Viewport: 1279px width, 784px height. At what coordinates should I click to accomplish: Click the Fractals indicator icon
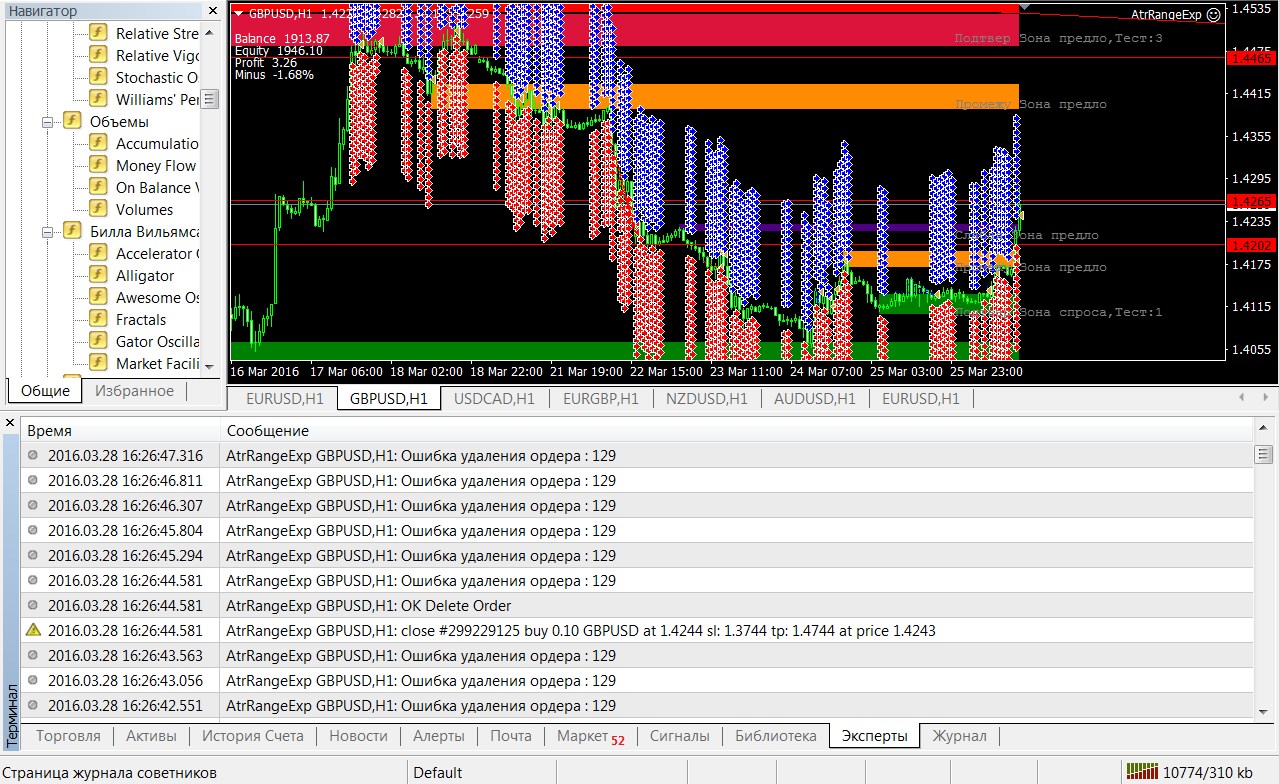coord(99,319)
